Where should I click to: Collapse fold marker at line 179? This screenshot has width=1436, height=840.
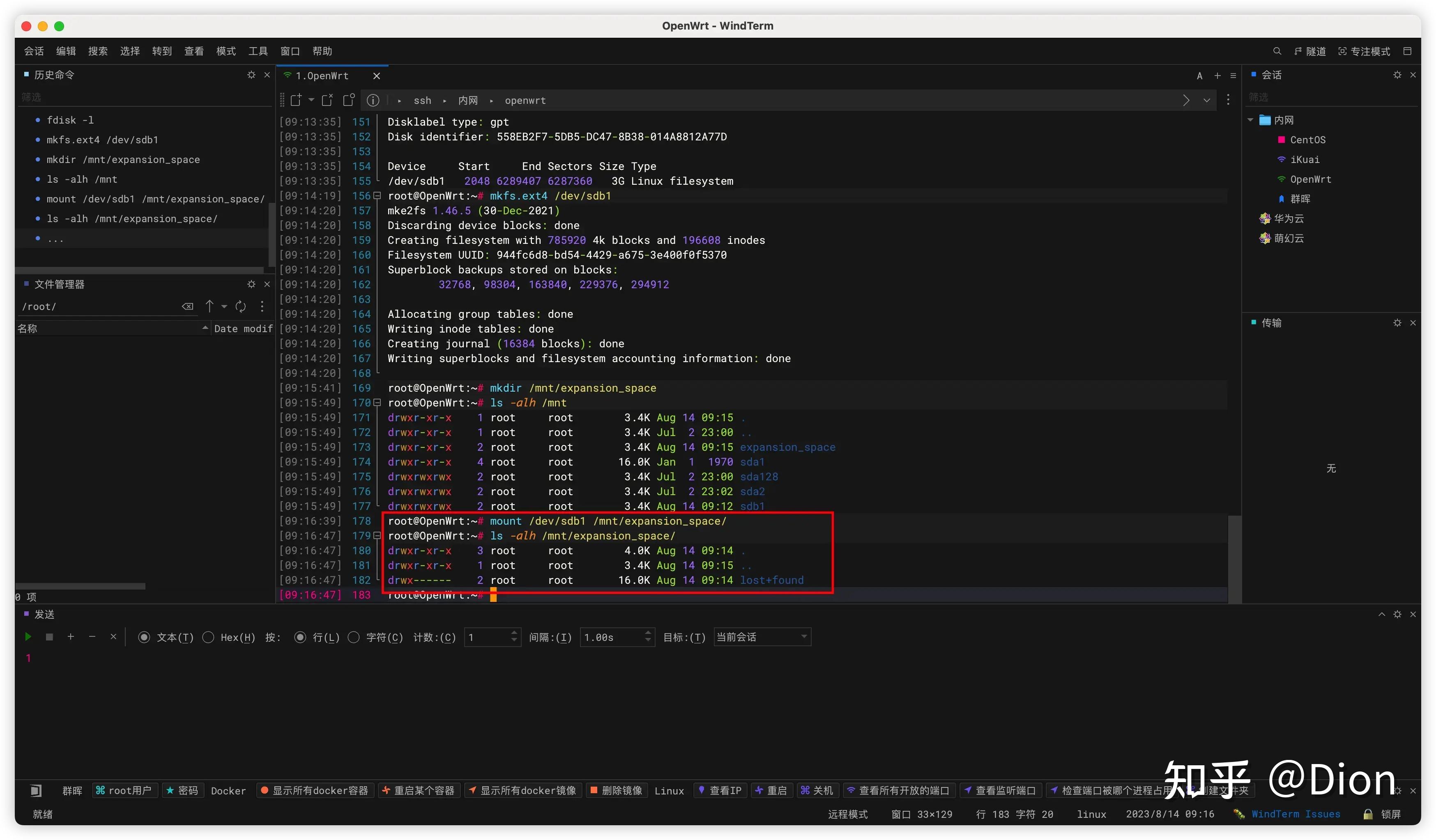point(377,536)
